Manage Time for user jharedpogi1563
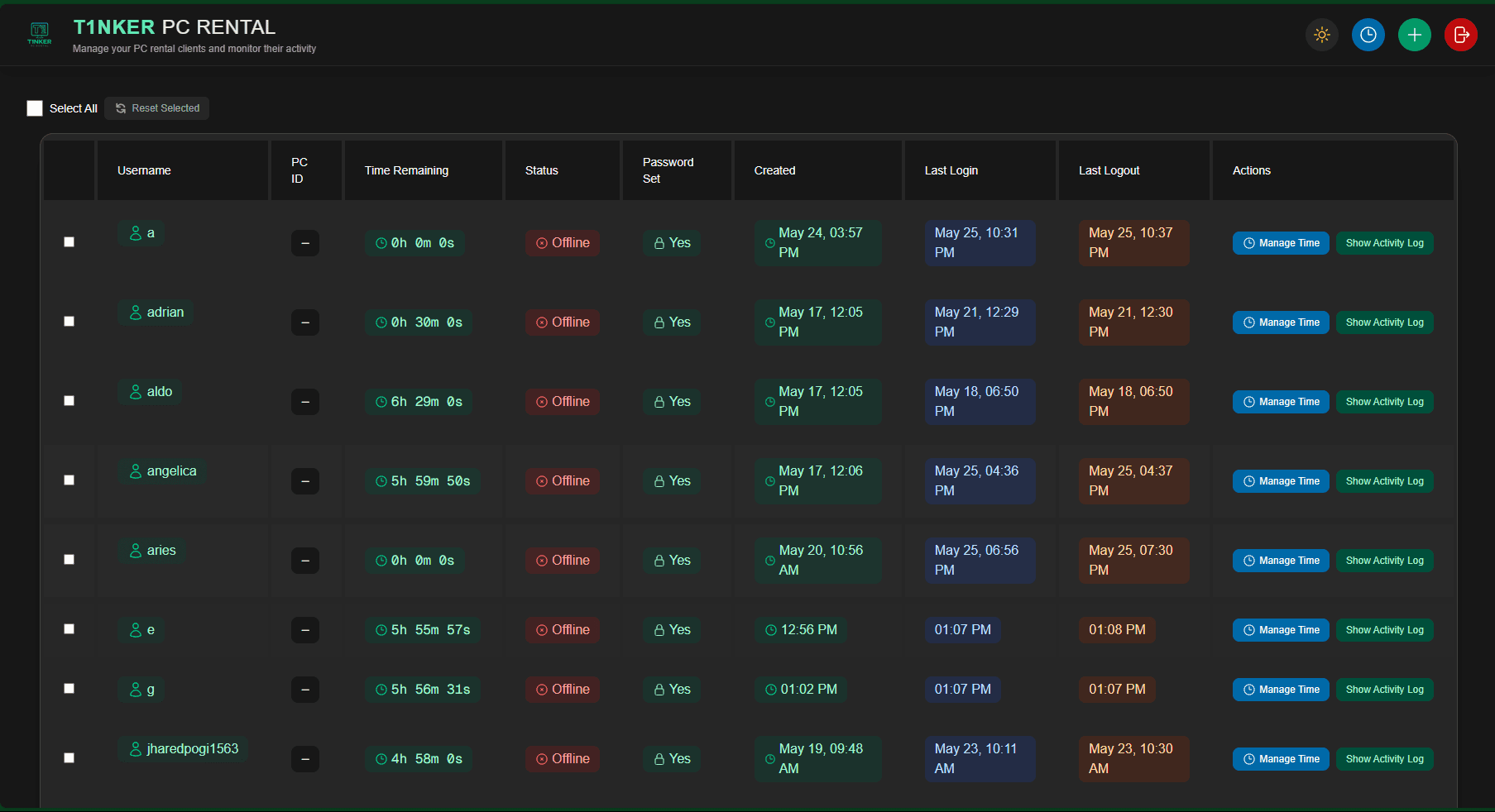 tap(1281, 759)
